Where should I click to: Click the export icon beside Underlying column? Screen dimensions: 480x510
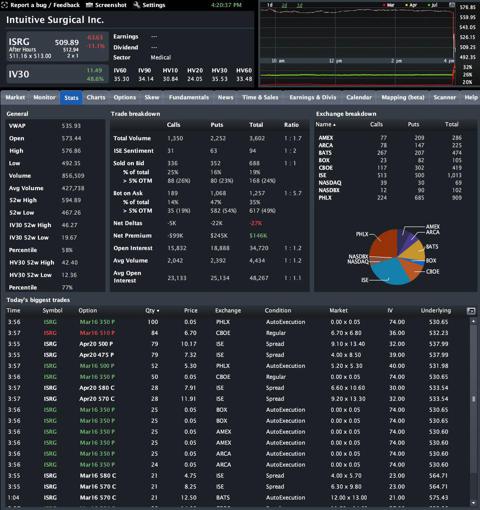[471, 311]
